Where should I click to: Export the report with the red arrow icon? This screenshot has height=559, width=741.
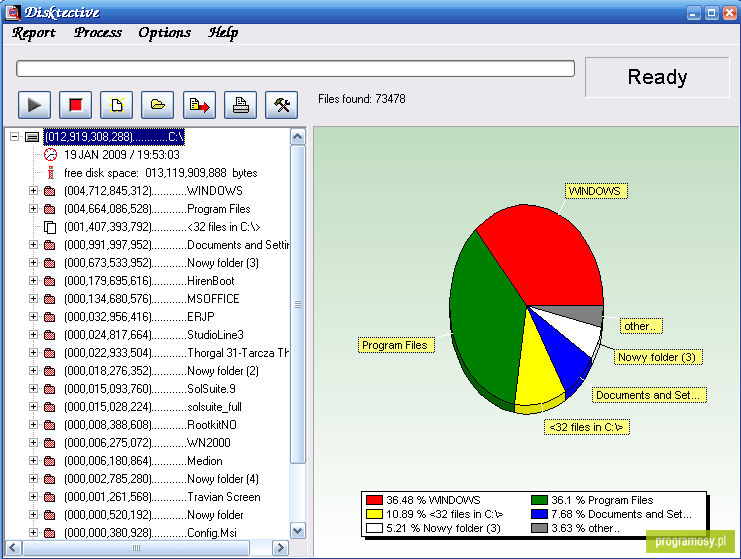[x=199, y=105]
